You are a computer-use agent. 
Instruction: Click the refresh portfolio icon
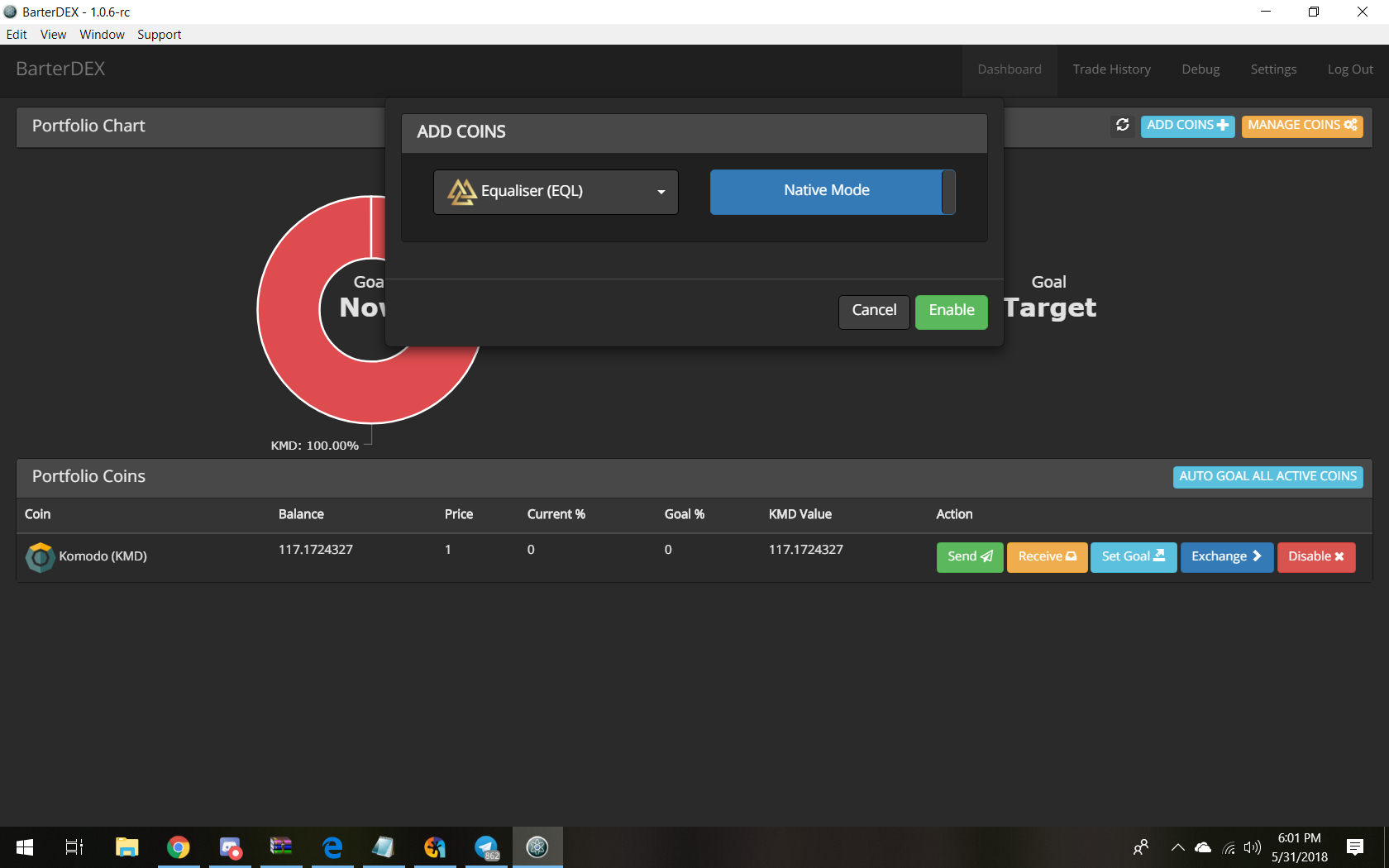1122,125
